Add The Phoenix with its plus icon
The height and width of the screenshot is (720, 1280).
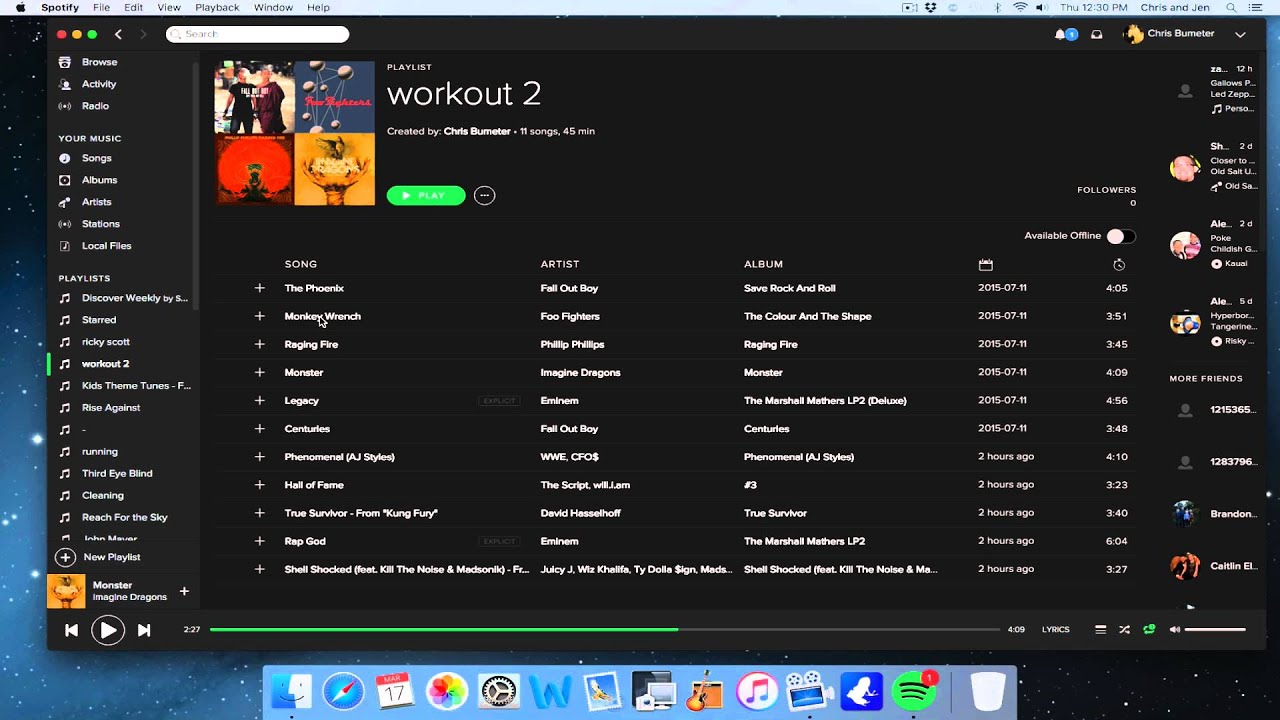[259, 288]
